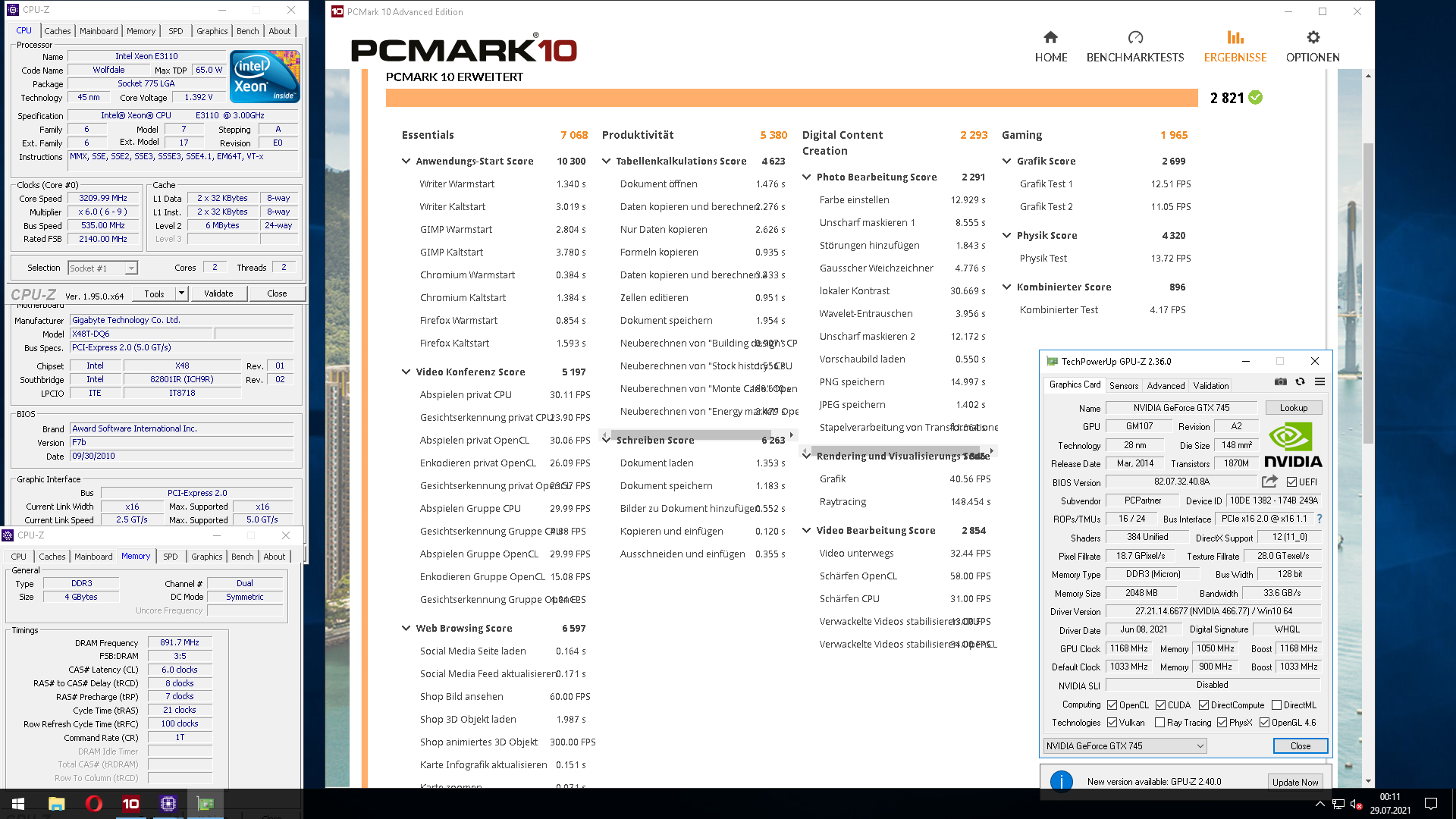Toggle the PhysX checkbox

coord(1222,723)
